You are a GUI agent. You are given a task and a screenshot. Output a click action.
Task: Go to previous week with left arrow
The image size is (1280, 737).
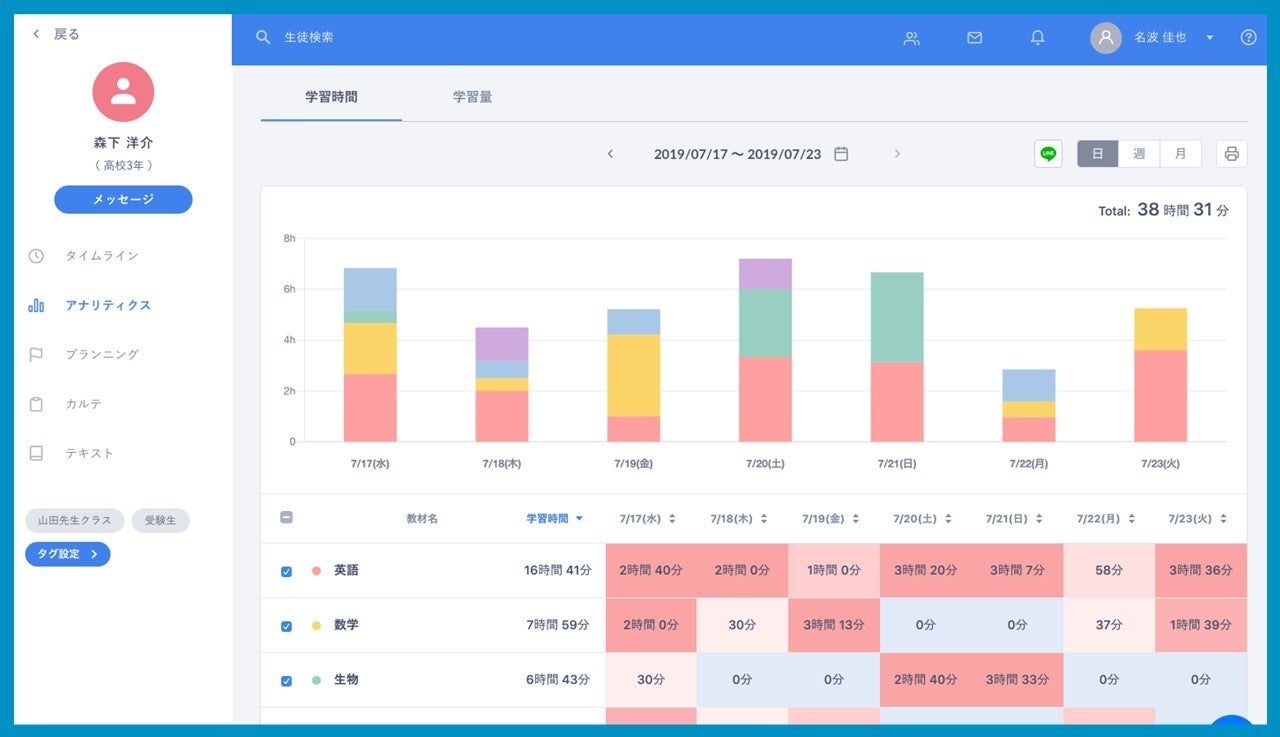610,154
